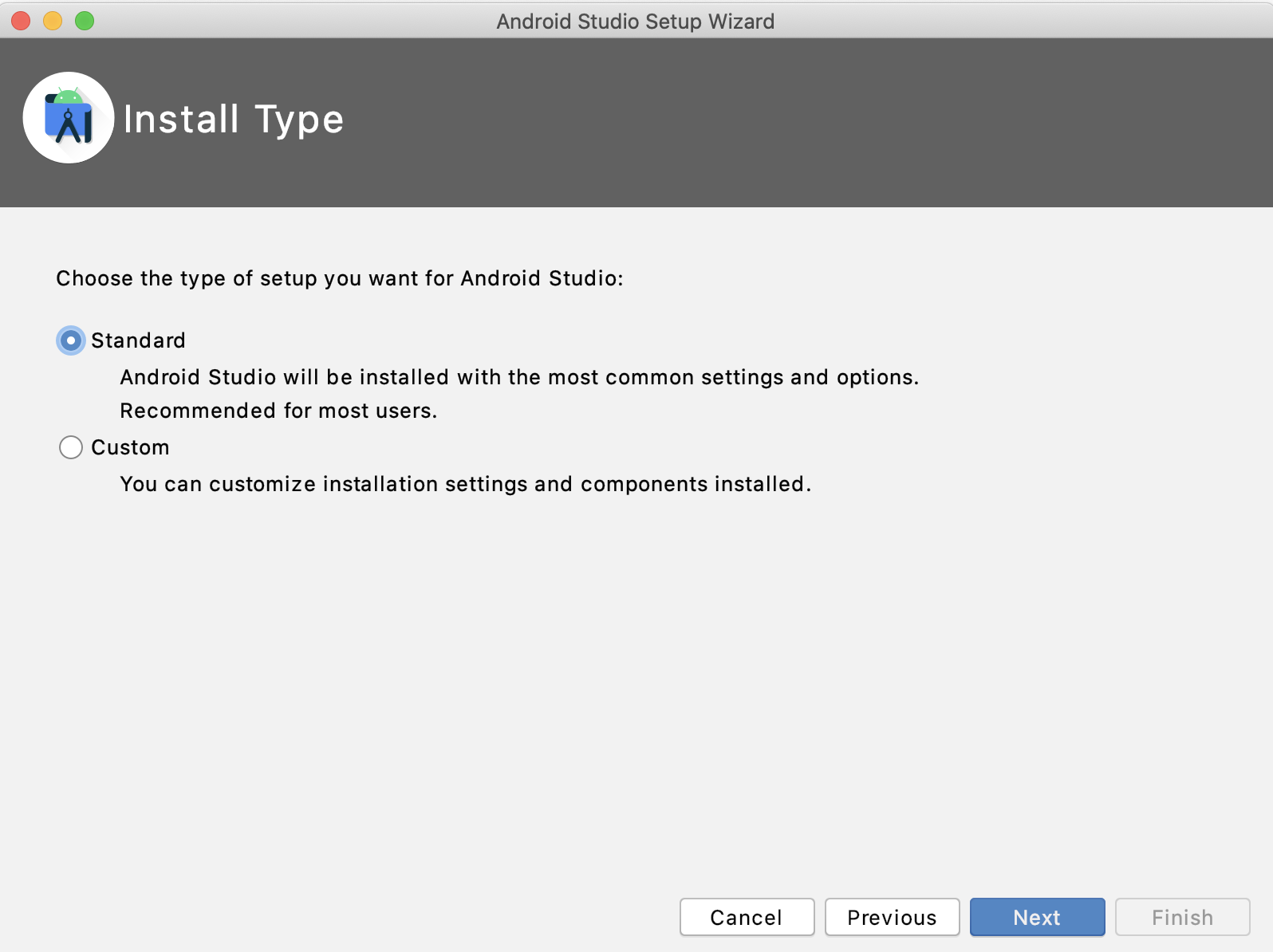Click 'Recommended for most users.' text
Viewport: 1273px width, 952px height.
278,411
